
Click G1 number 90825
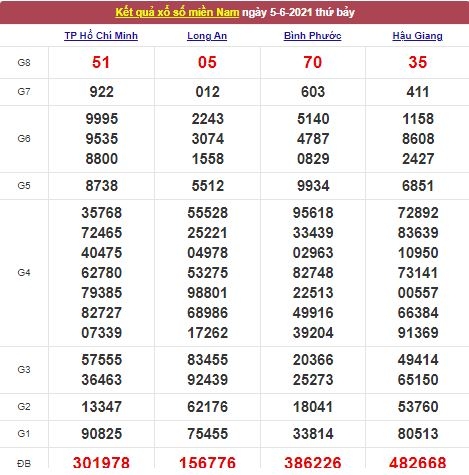[x=102, y=434]
